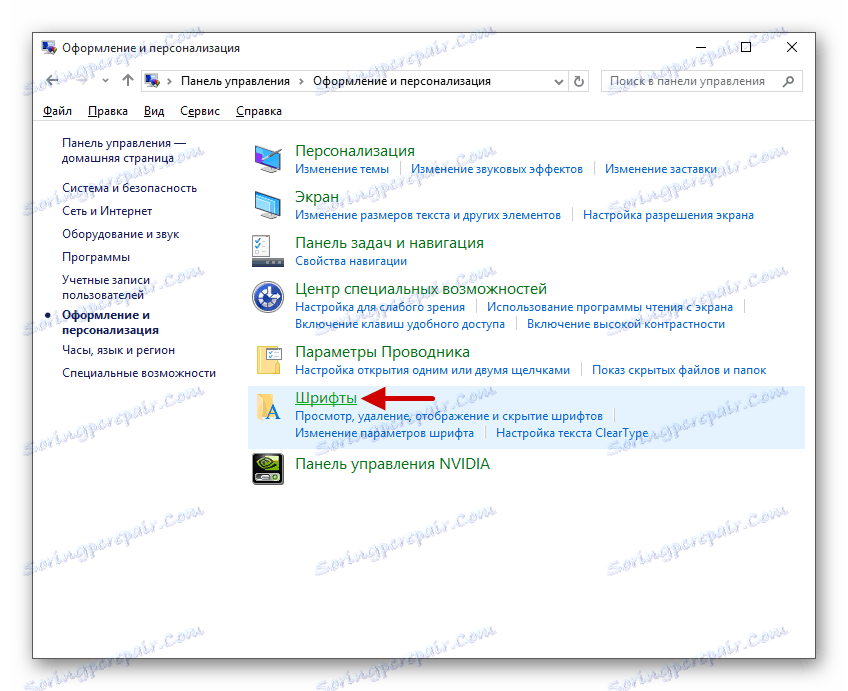
Task: Open the Шрифты fonts icon
Action: 267,405
